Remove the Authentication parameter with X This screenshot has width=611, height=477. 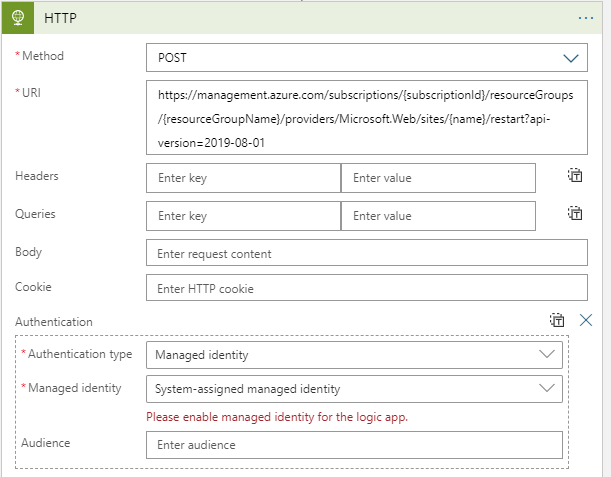586,320
